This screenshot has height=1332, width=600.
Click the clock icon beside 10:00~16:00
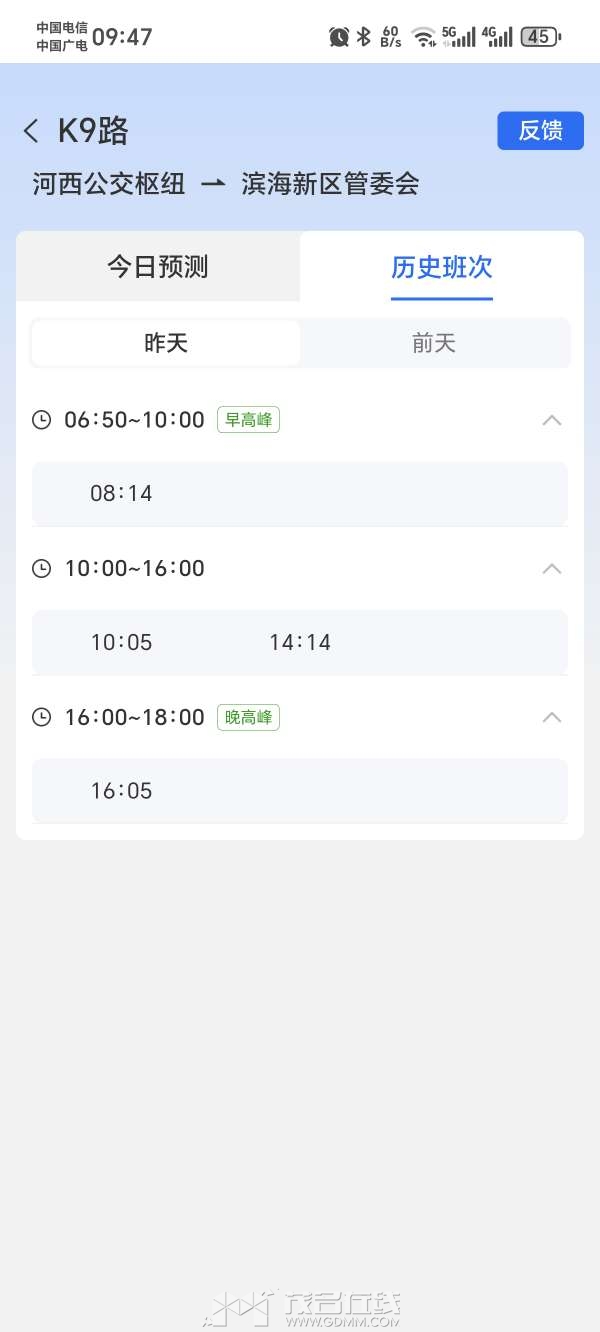(x=41, y=569)
